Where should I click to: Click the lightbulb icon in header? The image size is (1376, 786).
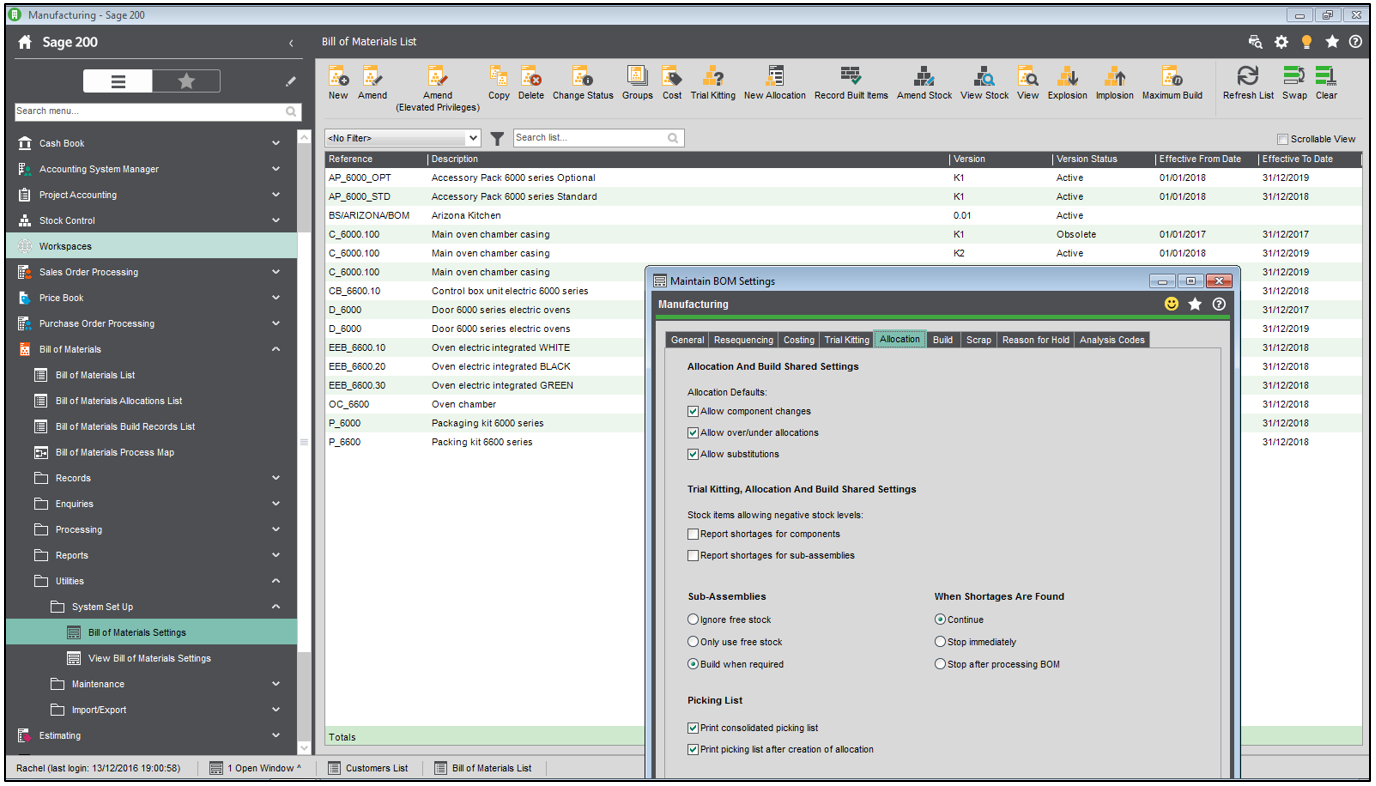coord(1306,42)
